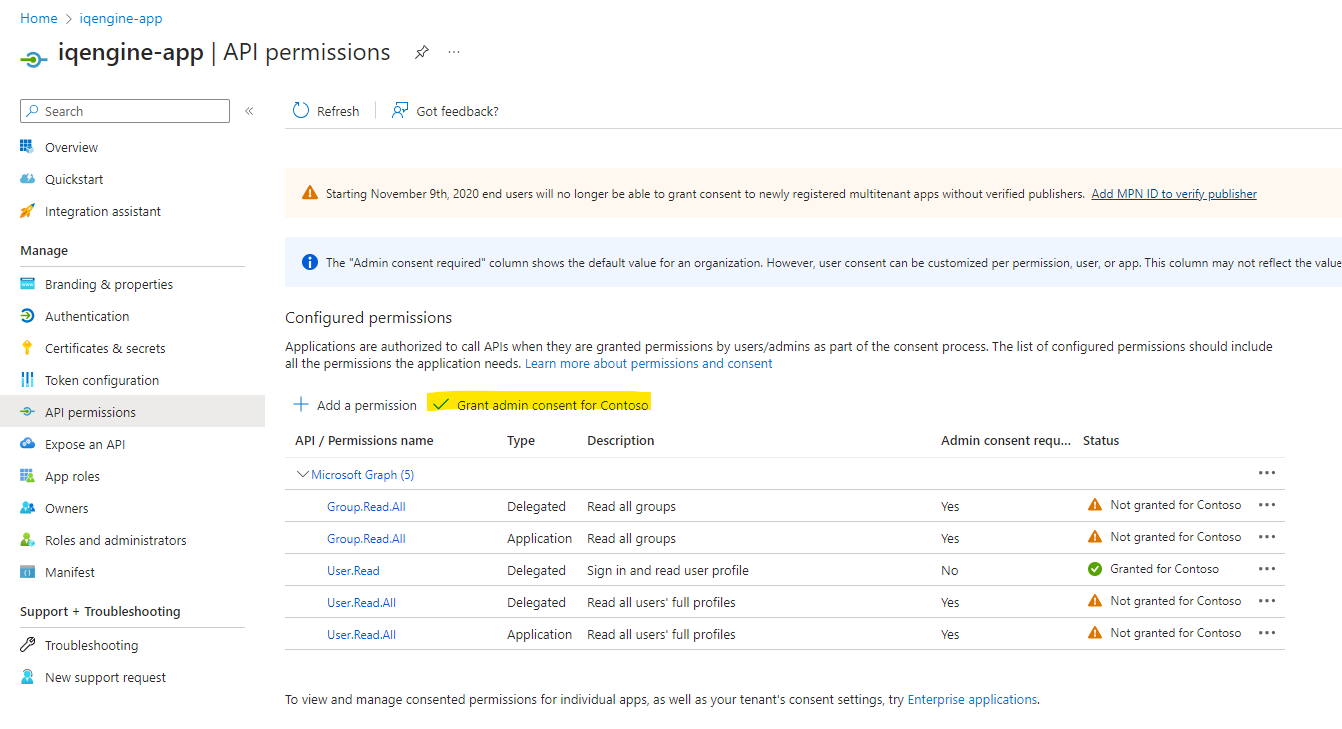
Task: Click Grant admin consent for Contoso
Action: click(x=541, y=405)
